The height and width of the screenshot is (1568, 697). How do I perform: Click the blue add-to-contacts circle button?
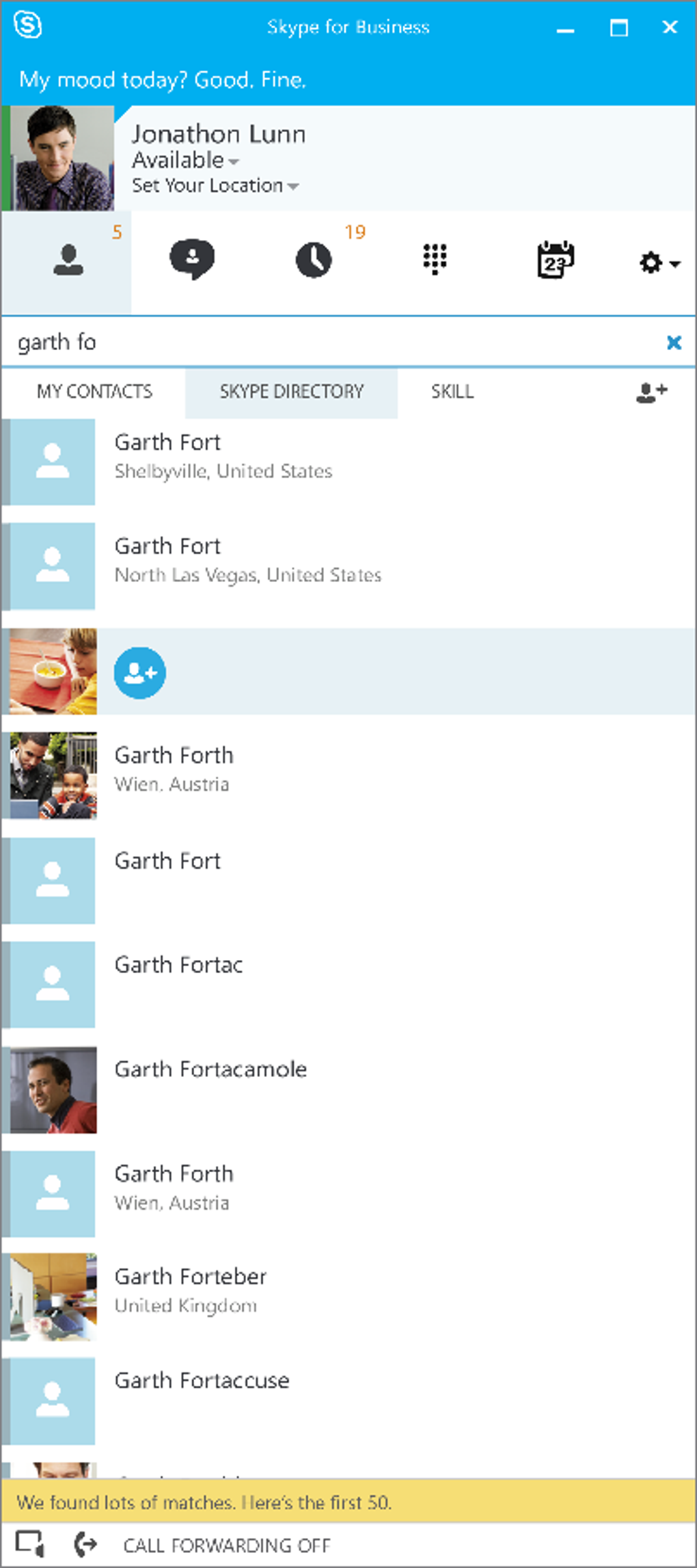click(x=140, y=673)
